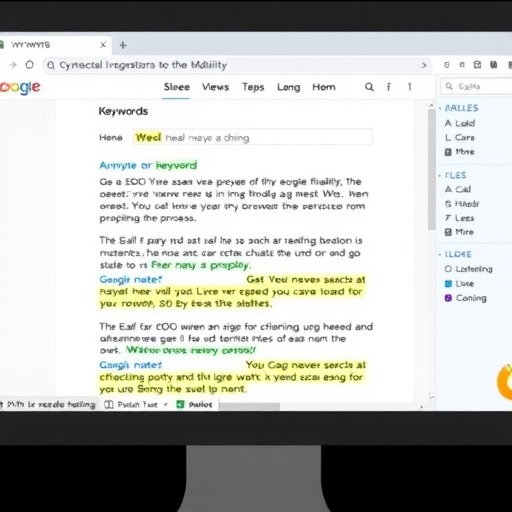The image size is (512, 512).
Task: Open the Annyte or keyverd link
Action: point(148,165)
